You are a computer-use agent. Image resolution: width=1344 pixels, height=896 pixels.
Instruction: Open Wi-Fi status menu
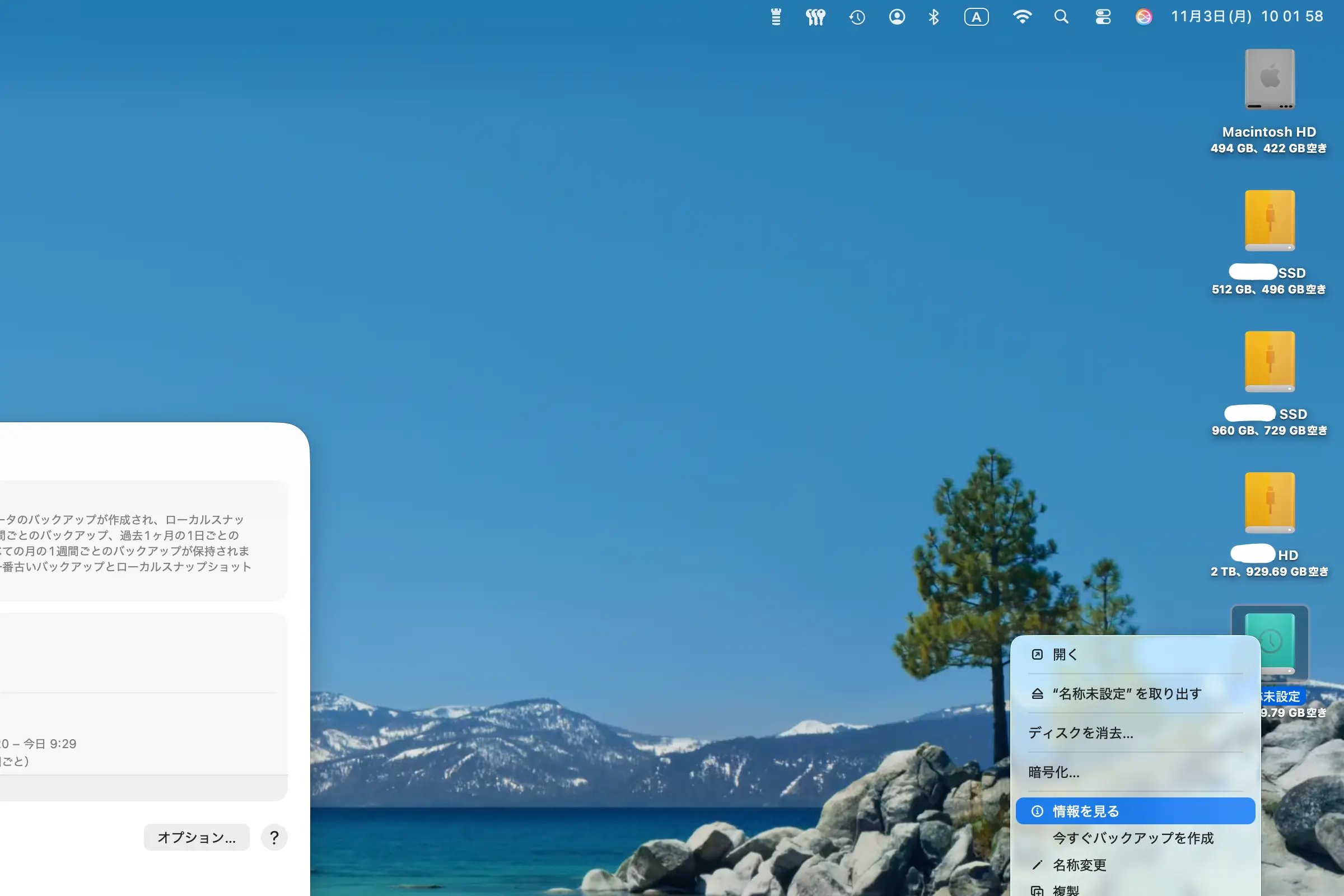(1021, 17)
